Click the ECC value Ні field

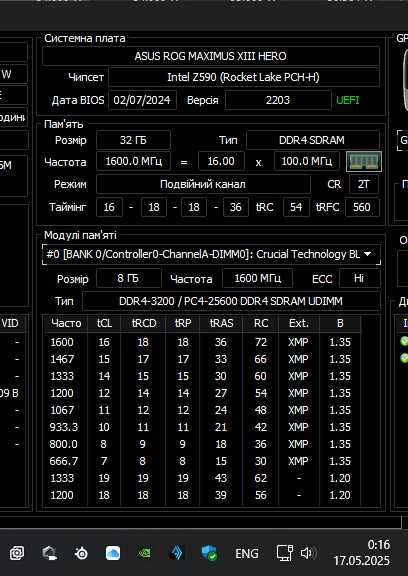click(359, 278)
